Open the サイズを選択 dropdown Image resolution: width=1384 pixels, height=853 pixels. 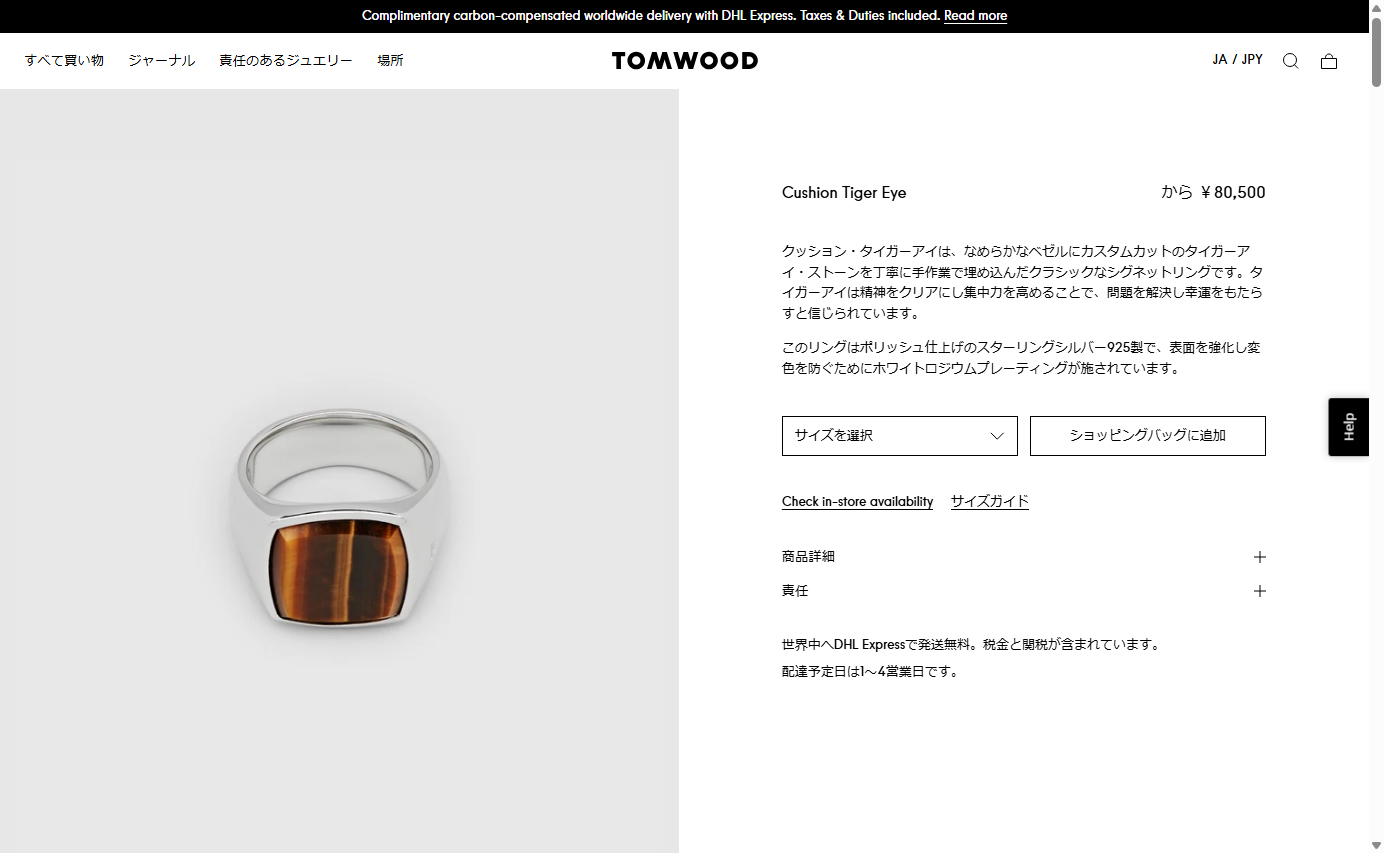coord(900,436)
